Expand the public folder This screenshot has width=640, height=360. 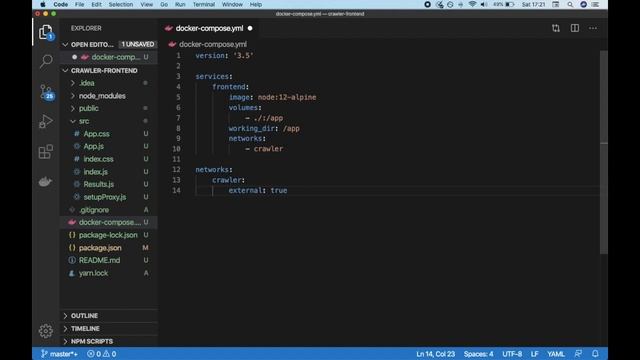(72, 108)
